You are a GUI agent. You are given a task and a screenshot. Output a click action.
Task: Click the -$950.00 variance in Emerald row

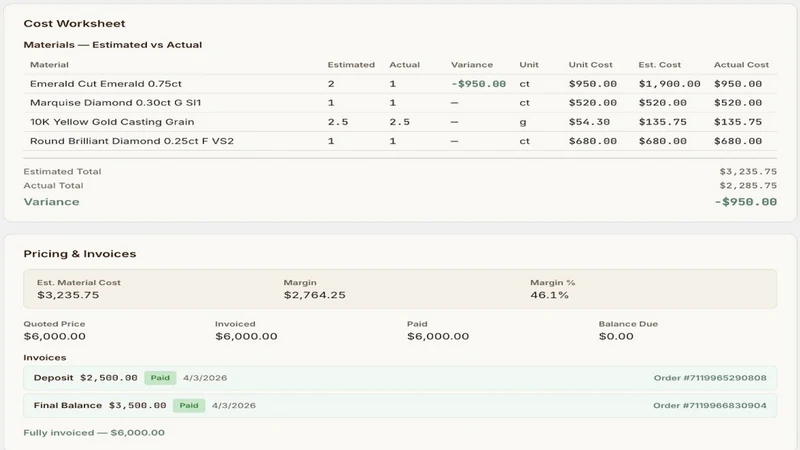(479, 84)
